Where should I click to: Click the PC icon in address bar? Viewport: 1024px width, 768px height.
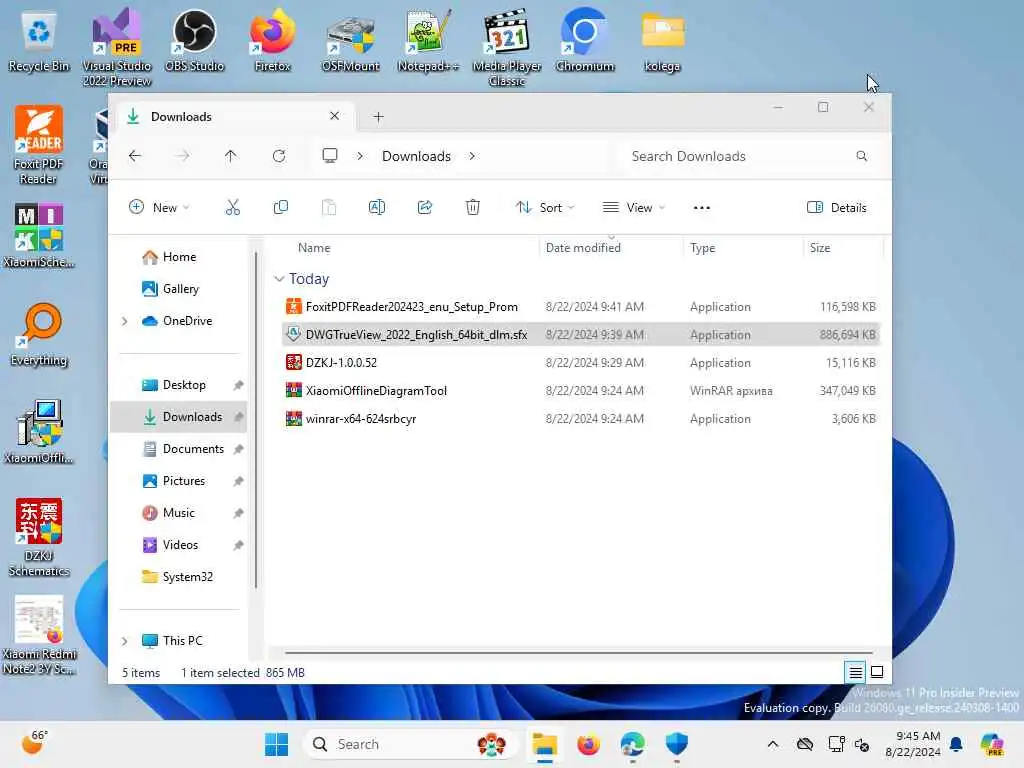(330, 156)
